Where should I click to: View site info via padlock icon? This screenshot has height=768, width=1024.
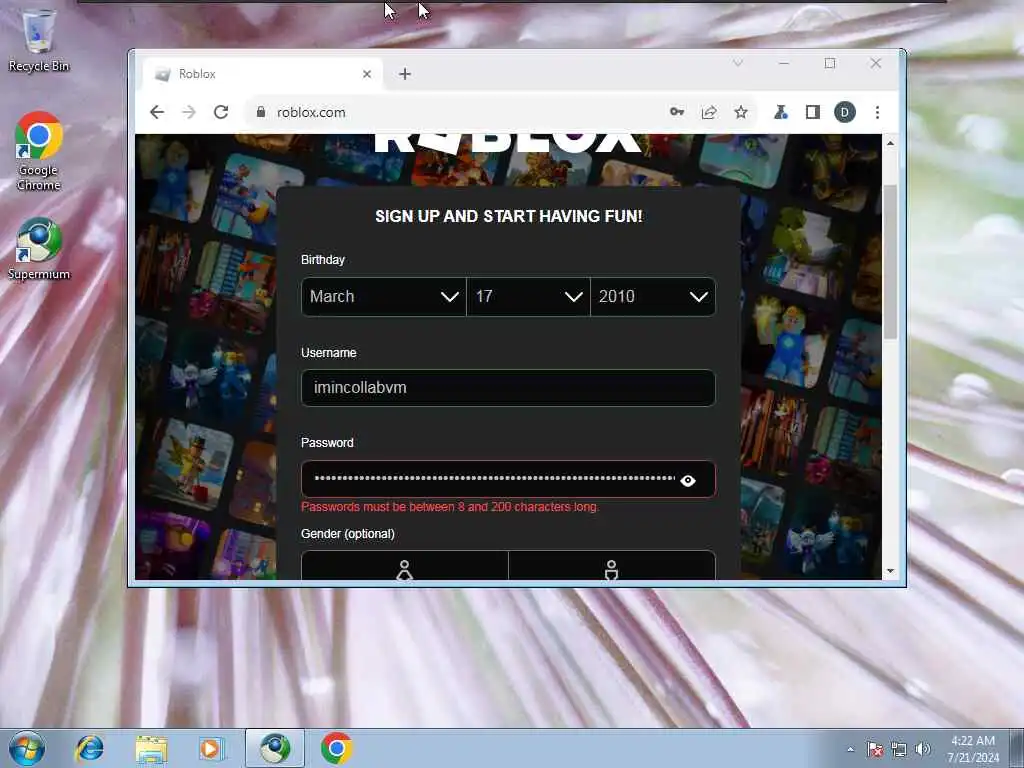[x=261, y=112]
